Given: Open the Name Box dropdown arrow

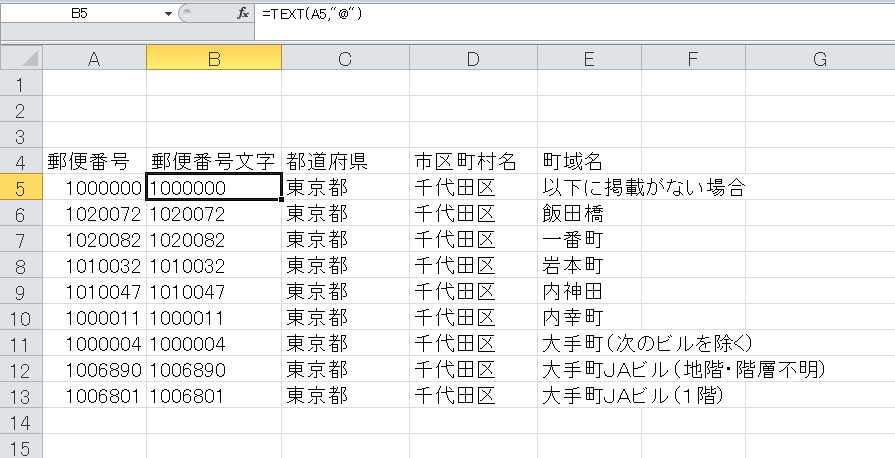Looking at the screenshot, I should click(168, 14).
